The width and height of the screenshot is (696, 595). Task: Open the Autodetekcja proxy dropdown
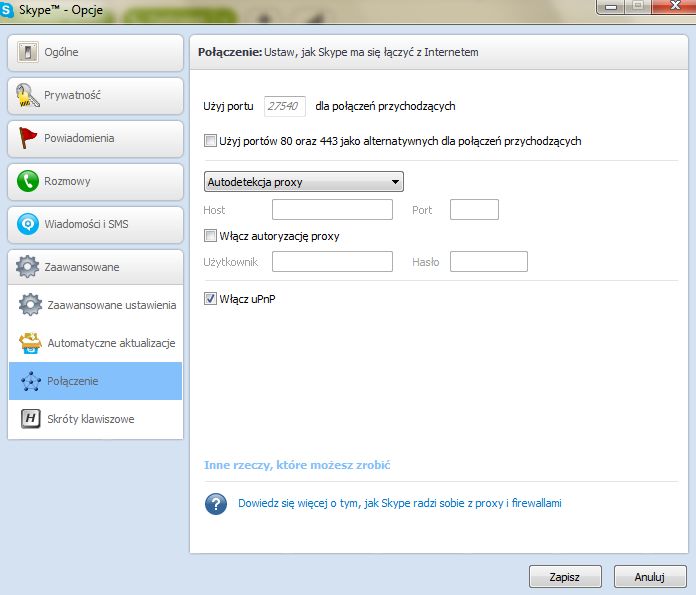coord(304,182)
